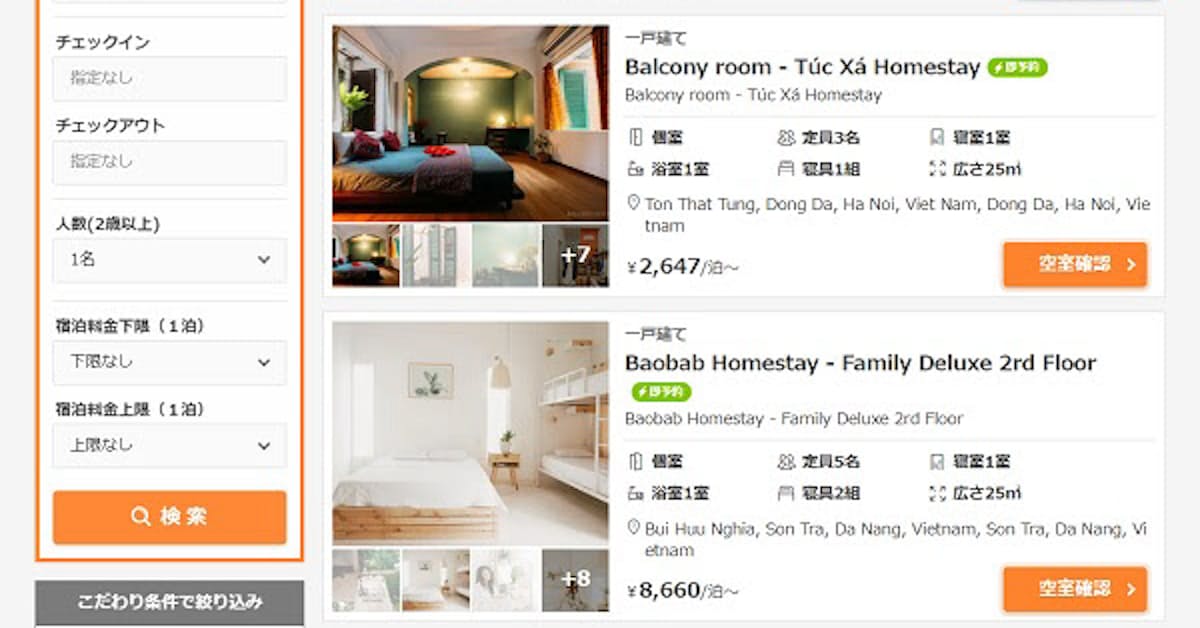Click the チェックアウト date input field
The width and height of the screenshot is (1200, 628).
pos(170,162)
